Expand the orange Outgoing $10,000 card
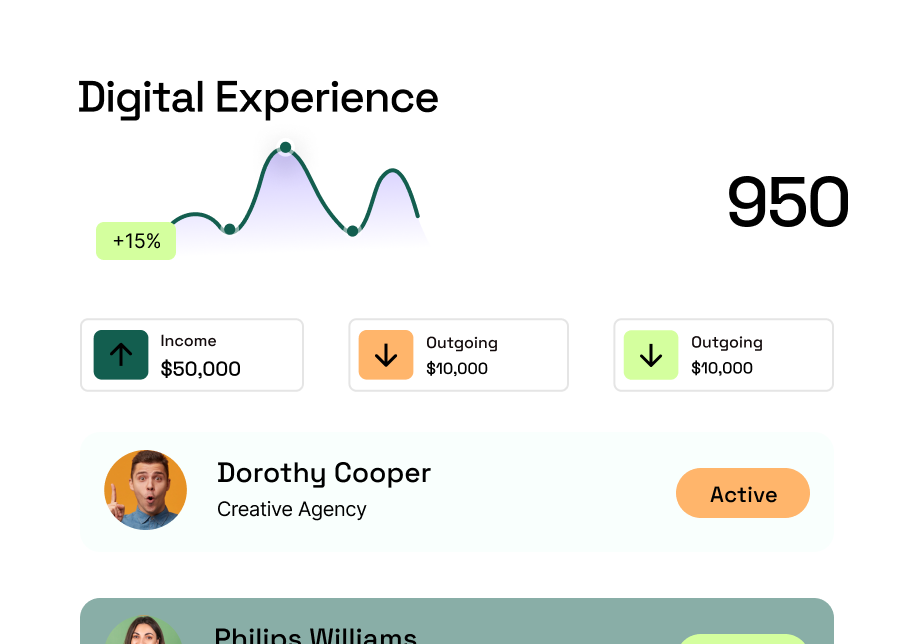Screen dimensions: 916x644 pyautogui.click(x=458, y=355)
